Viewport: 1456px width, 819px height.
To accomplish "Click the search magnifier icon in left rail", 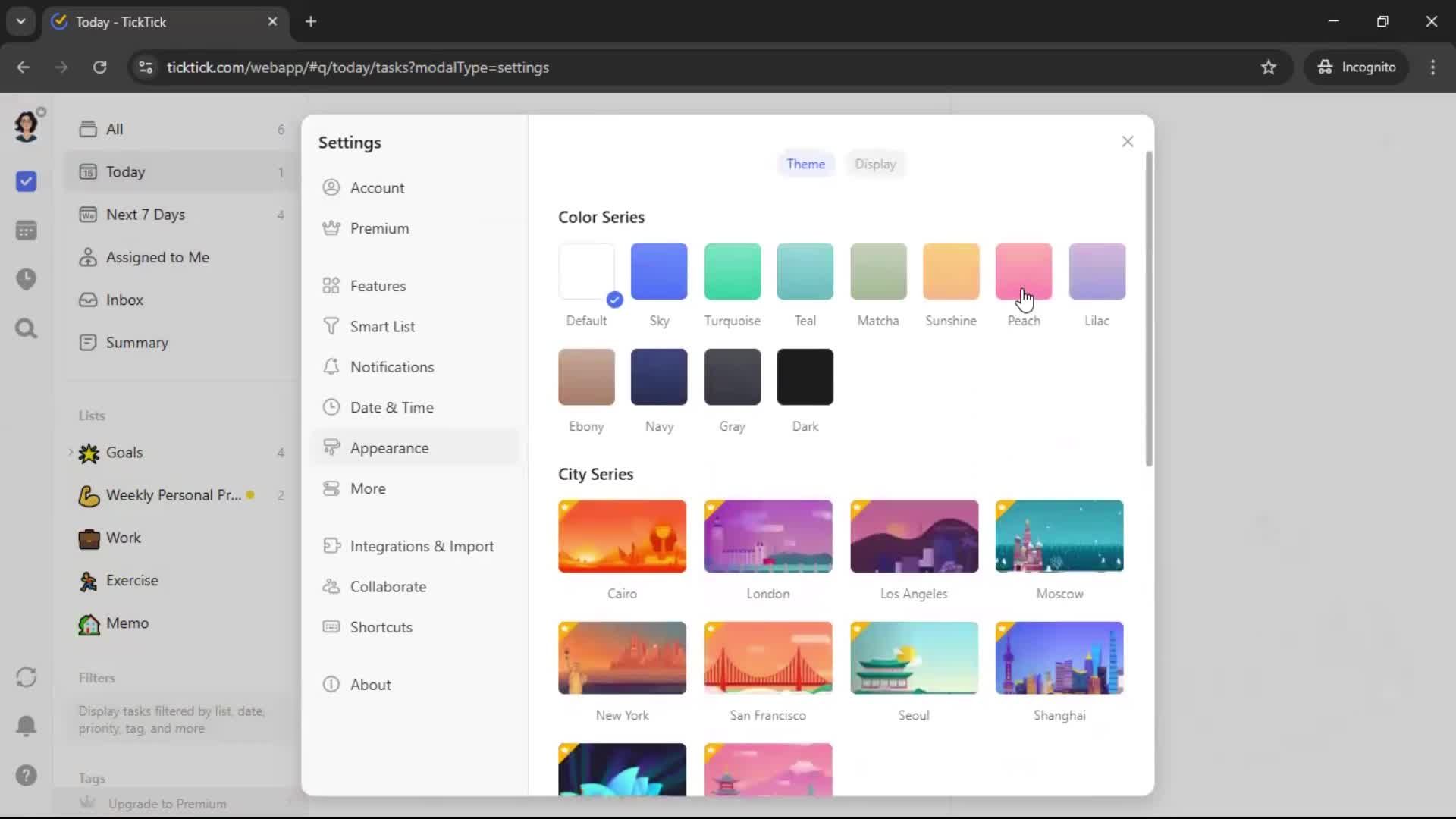I will click(26, 328).
